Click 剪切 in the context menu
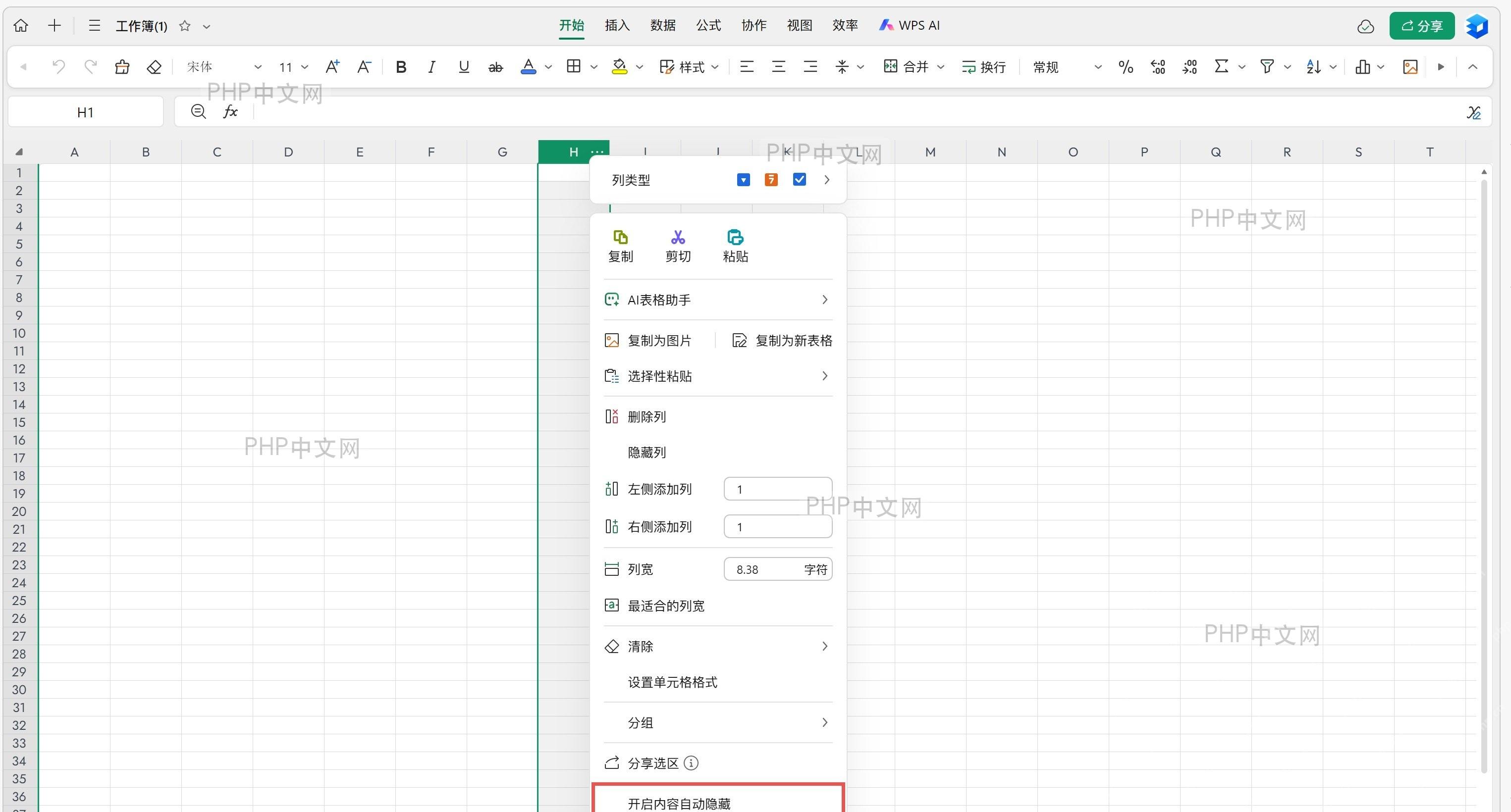Screen dimensions: 1511x812 click(678, 246)
